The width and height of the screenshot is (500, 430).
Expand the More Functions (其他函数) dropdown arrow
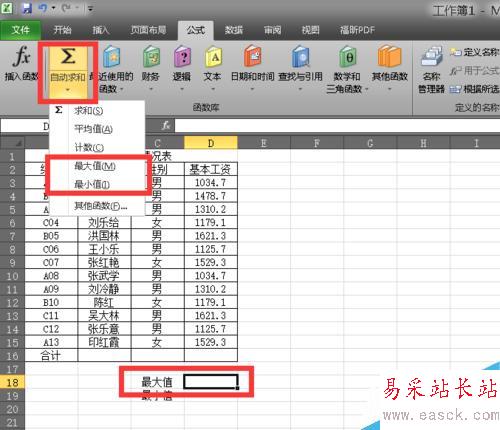pyautogui.click(x=389, y=89)
